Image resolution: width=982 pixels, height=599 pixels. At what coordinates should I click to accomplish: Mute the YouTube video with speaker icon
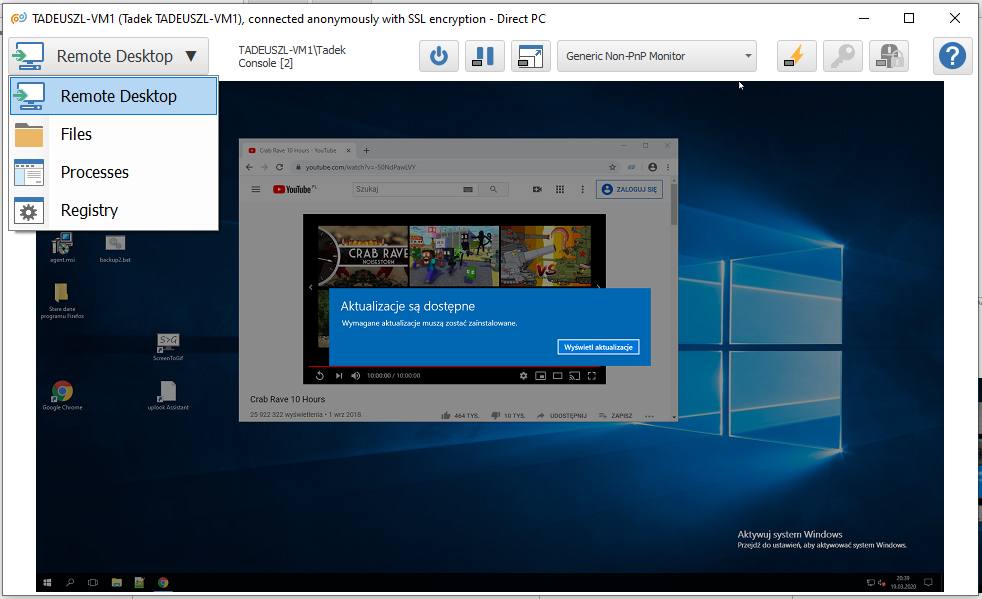[355, 376]
